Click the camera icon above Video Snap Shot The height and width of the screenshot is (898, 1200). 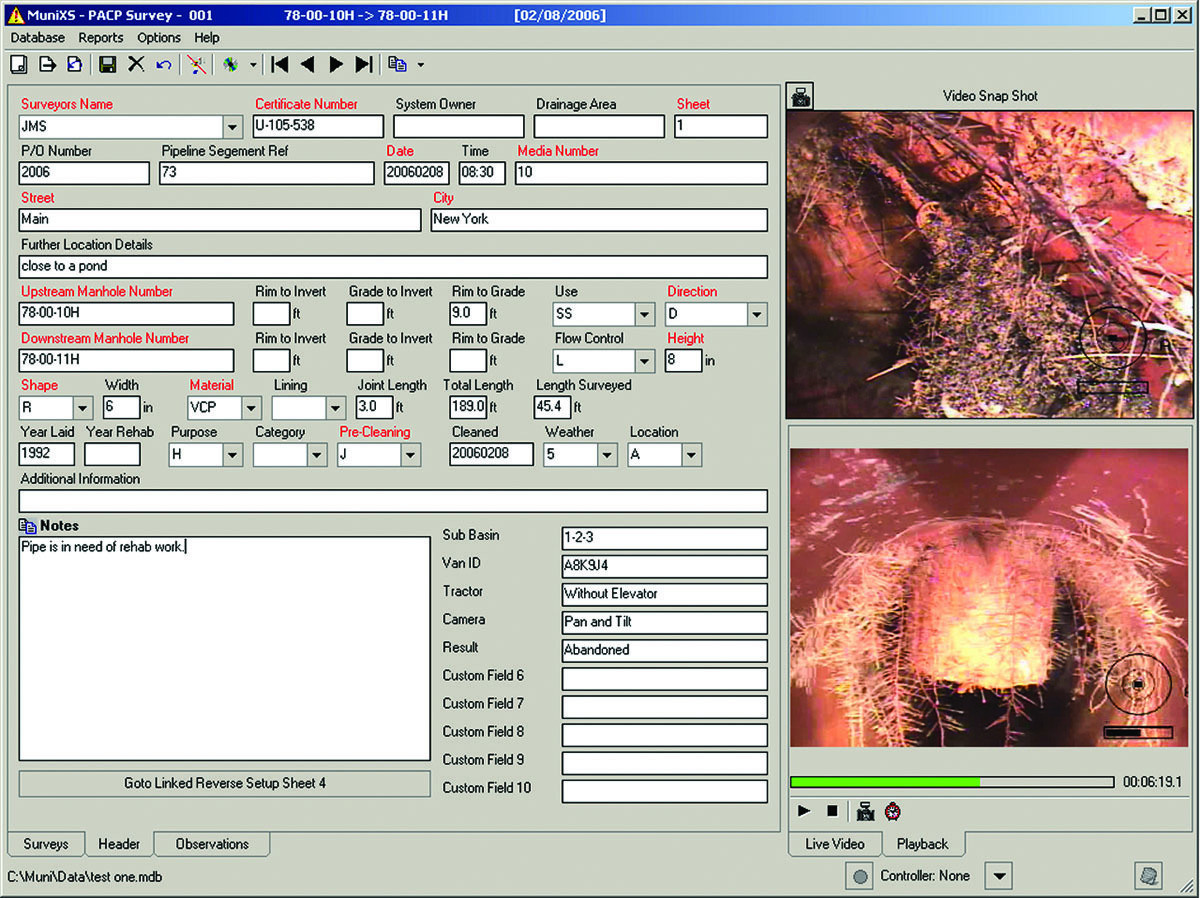[x=800, y=97]
